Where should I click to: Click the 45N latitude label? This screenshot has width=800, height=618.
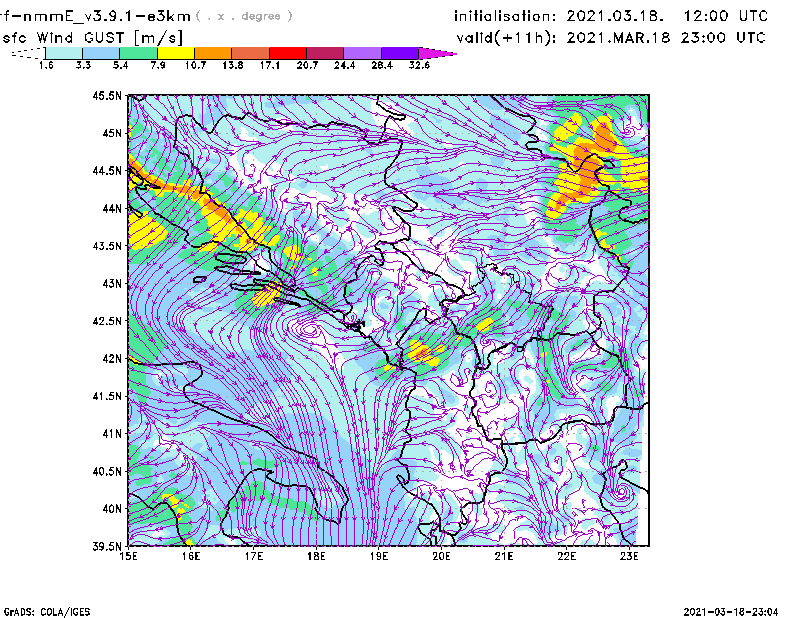(112, 133)
